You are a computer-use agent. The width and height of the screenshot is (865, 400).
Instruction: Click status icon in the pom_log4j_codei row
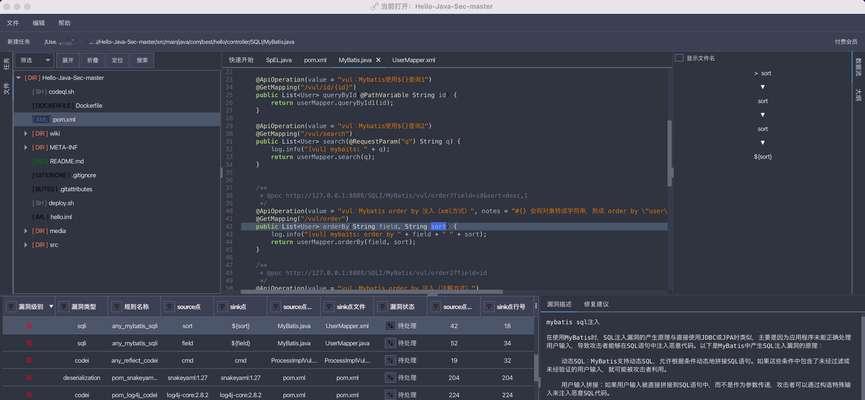(390, 395)
